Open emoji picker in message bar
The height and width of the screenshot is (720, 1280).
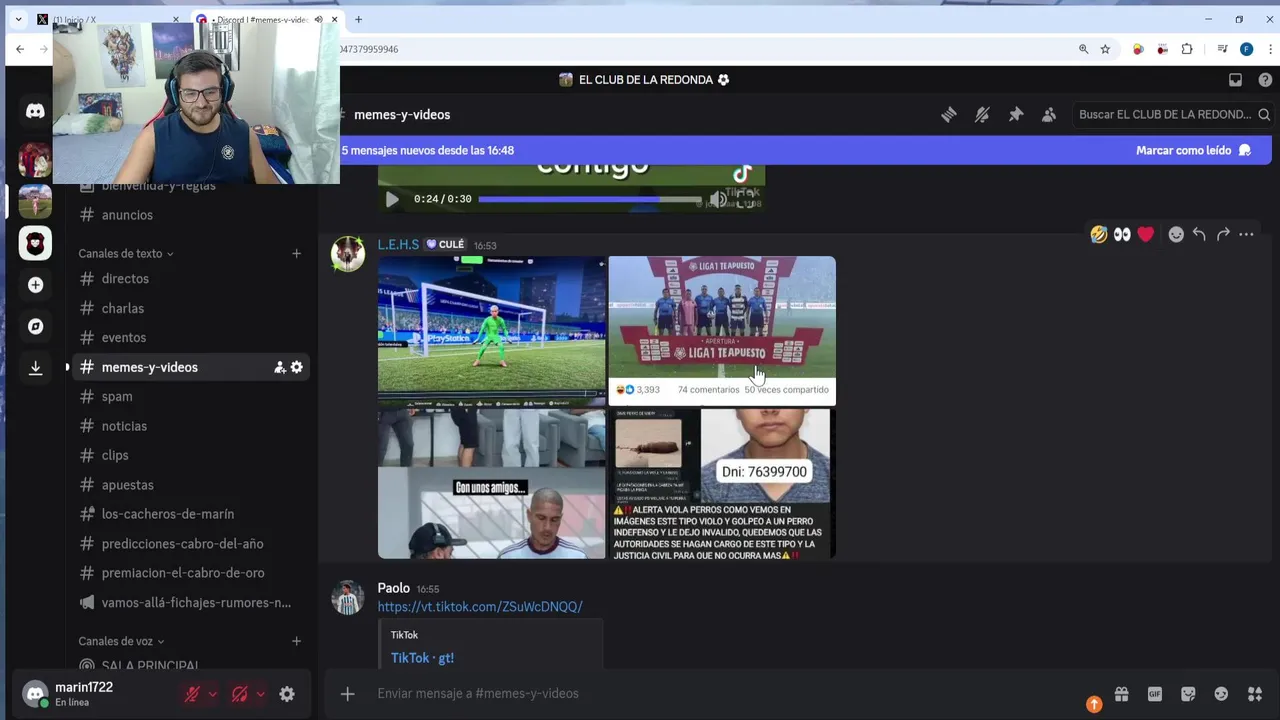[1221, 694]
